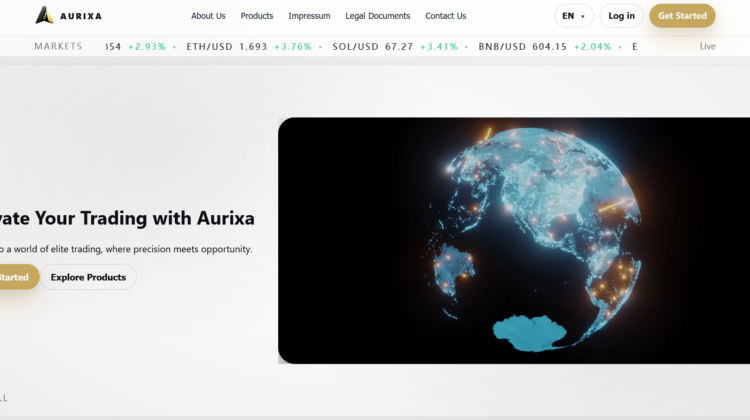Viewport: 750px width, 420px height.
Task: Open the Products menu item
Action: tap(257, 16)
